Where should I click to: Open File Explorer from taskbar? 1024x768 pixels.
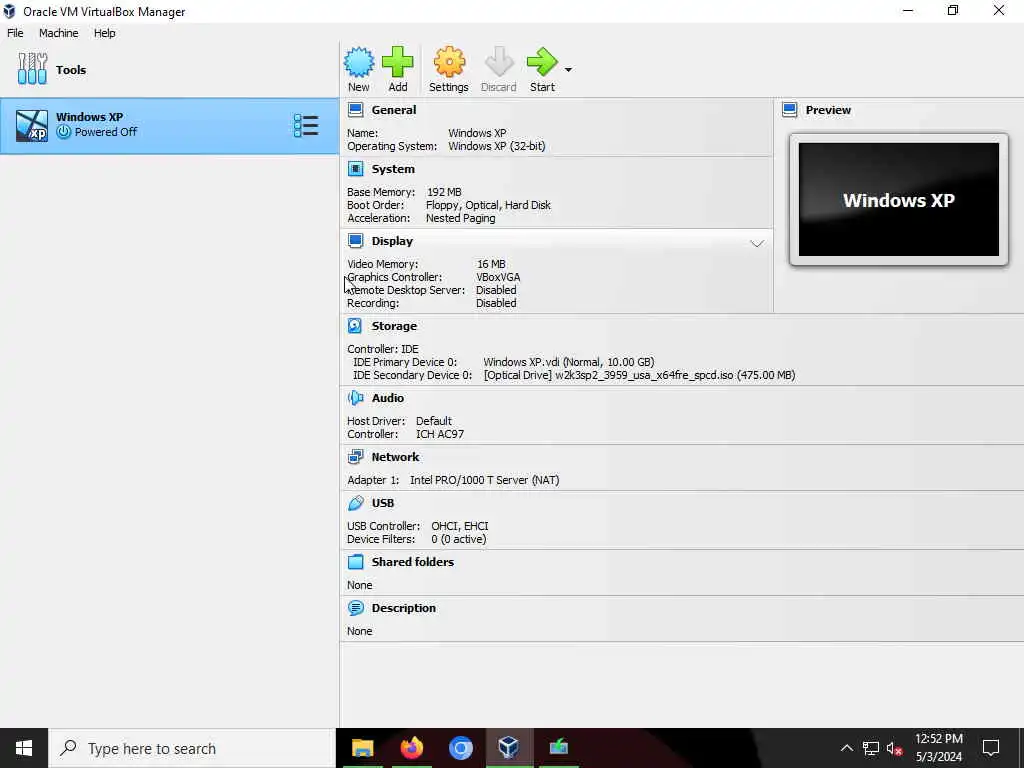[x=362, y=748]
